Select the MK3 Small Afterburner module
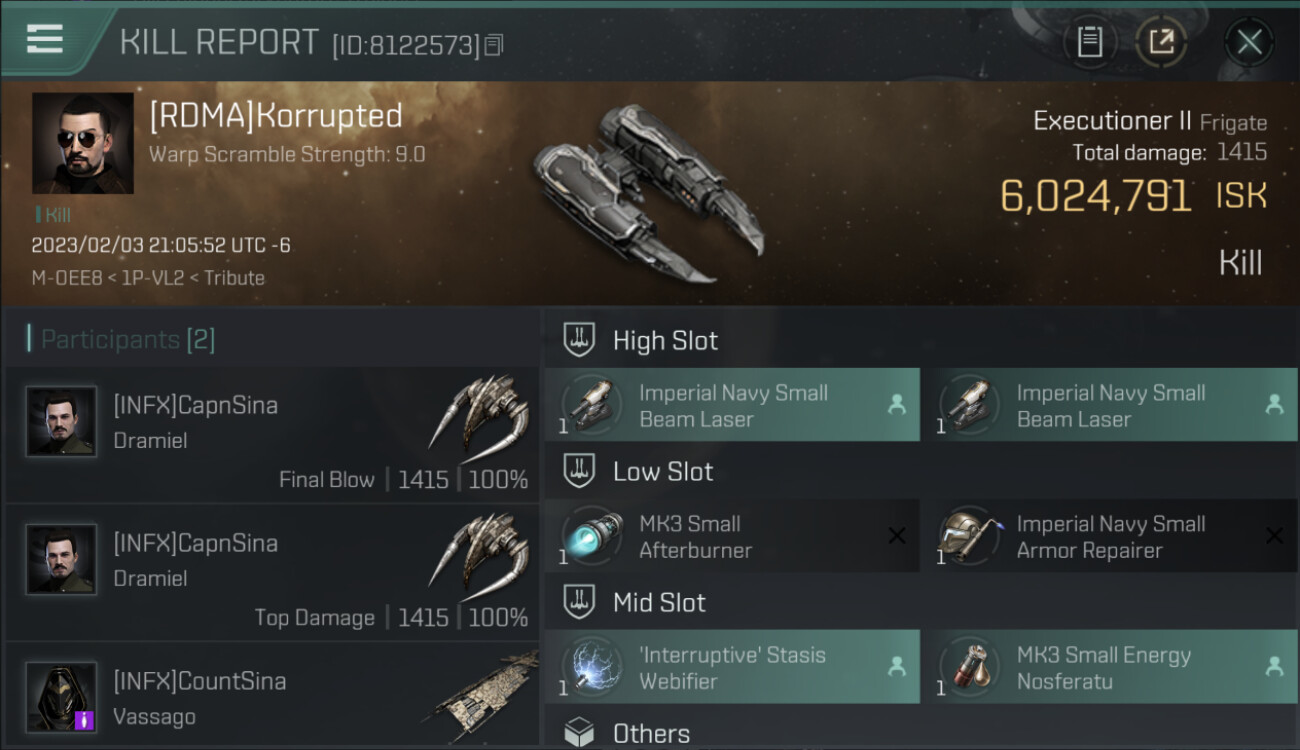Viewport: 1300px width, 750px height. 731,537
